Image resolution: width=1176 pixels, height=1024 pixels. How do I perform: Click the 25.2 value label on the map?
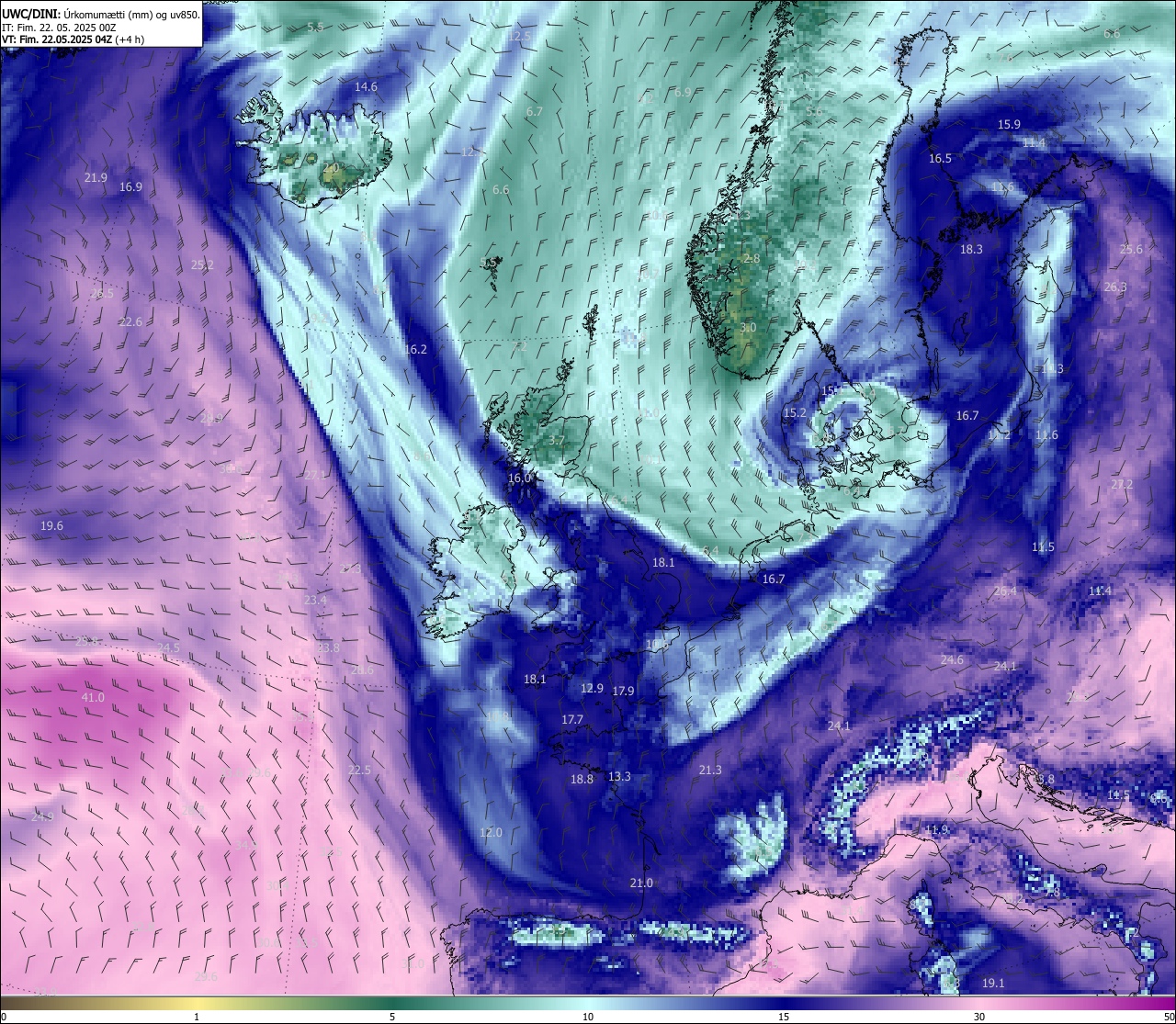click(x=202, y=265)
